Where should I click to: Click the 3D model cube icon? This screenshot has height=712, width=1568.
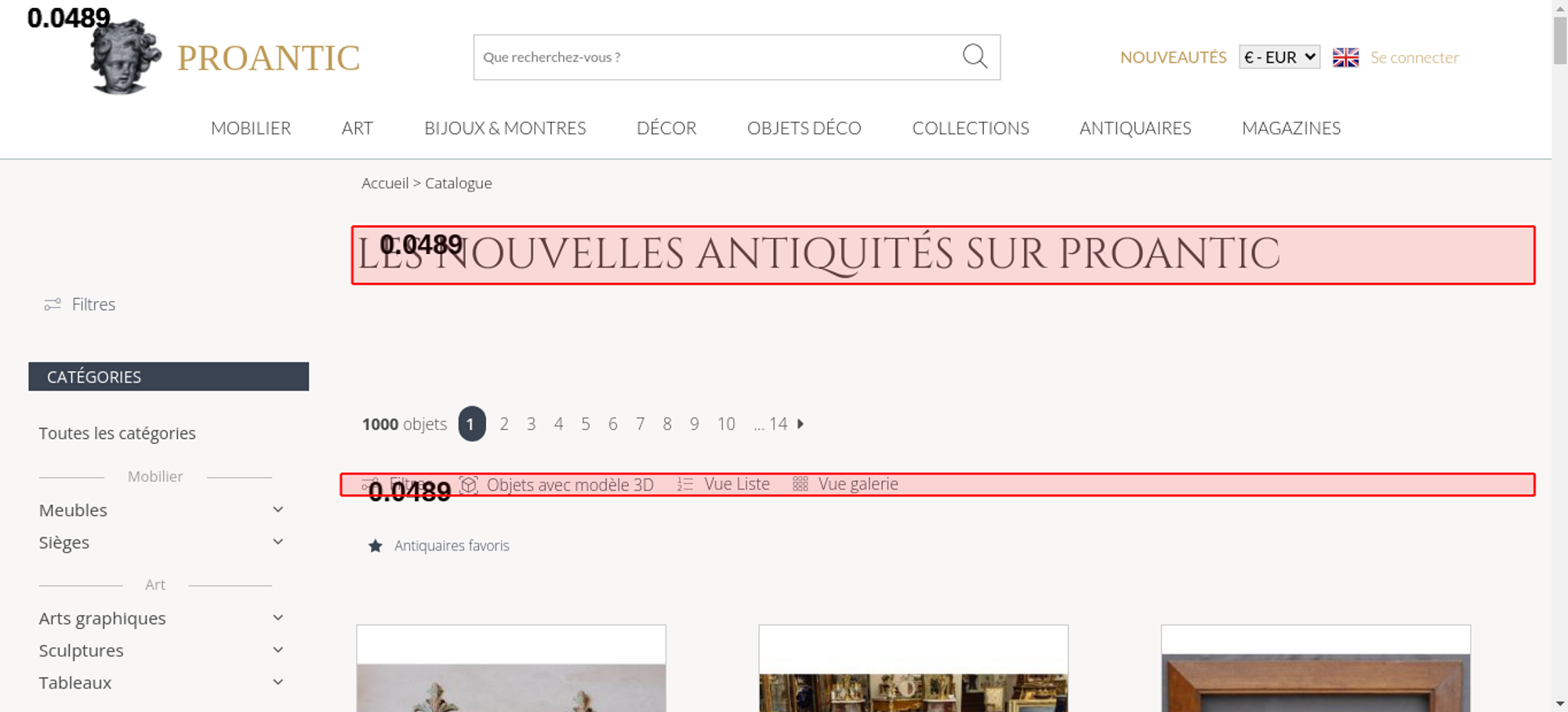coord(469,485)
